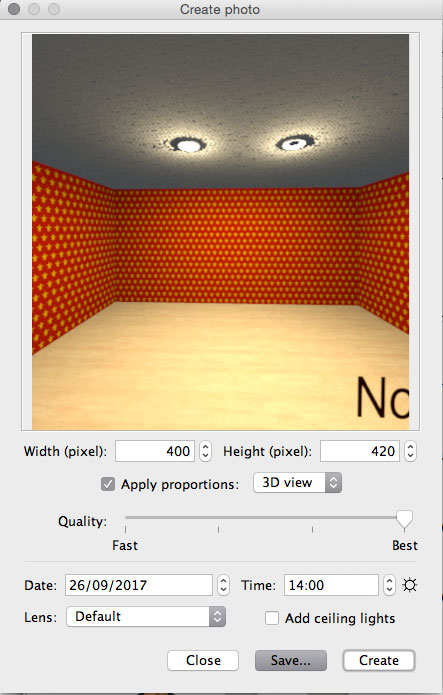The image size is (443, 695).
Task: Click the Date field showing 26/09/2017
Action: tap(139, 585)
